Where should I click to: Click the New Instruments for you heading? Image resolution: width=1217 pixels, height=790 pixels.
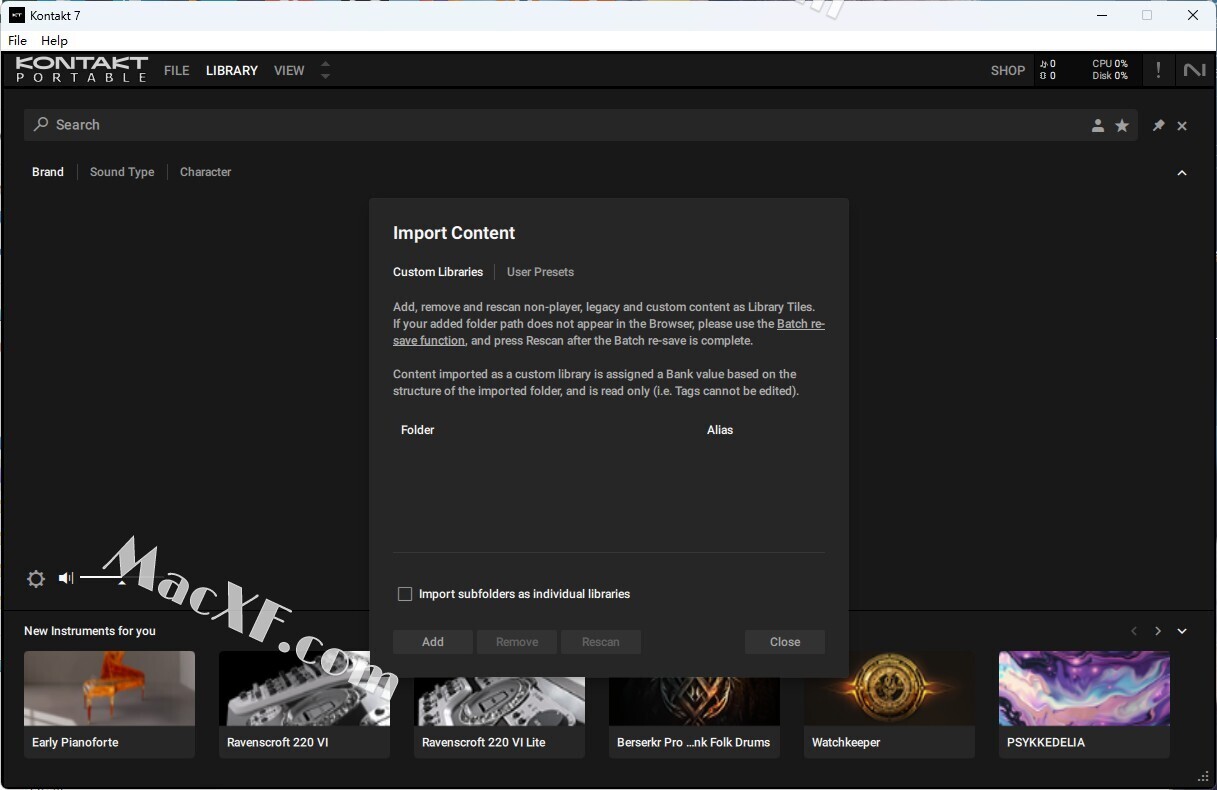[90, 631]
